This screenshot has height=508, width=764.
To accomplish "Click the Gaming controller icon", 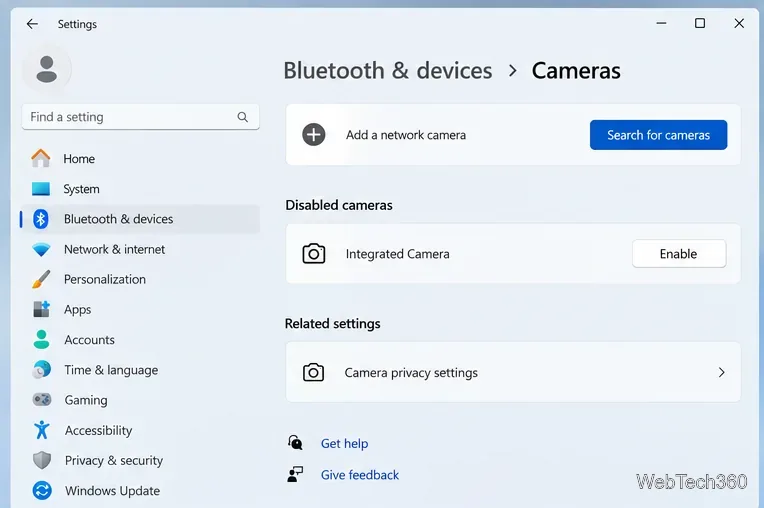I will point(42,400).
